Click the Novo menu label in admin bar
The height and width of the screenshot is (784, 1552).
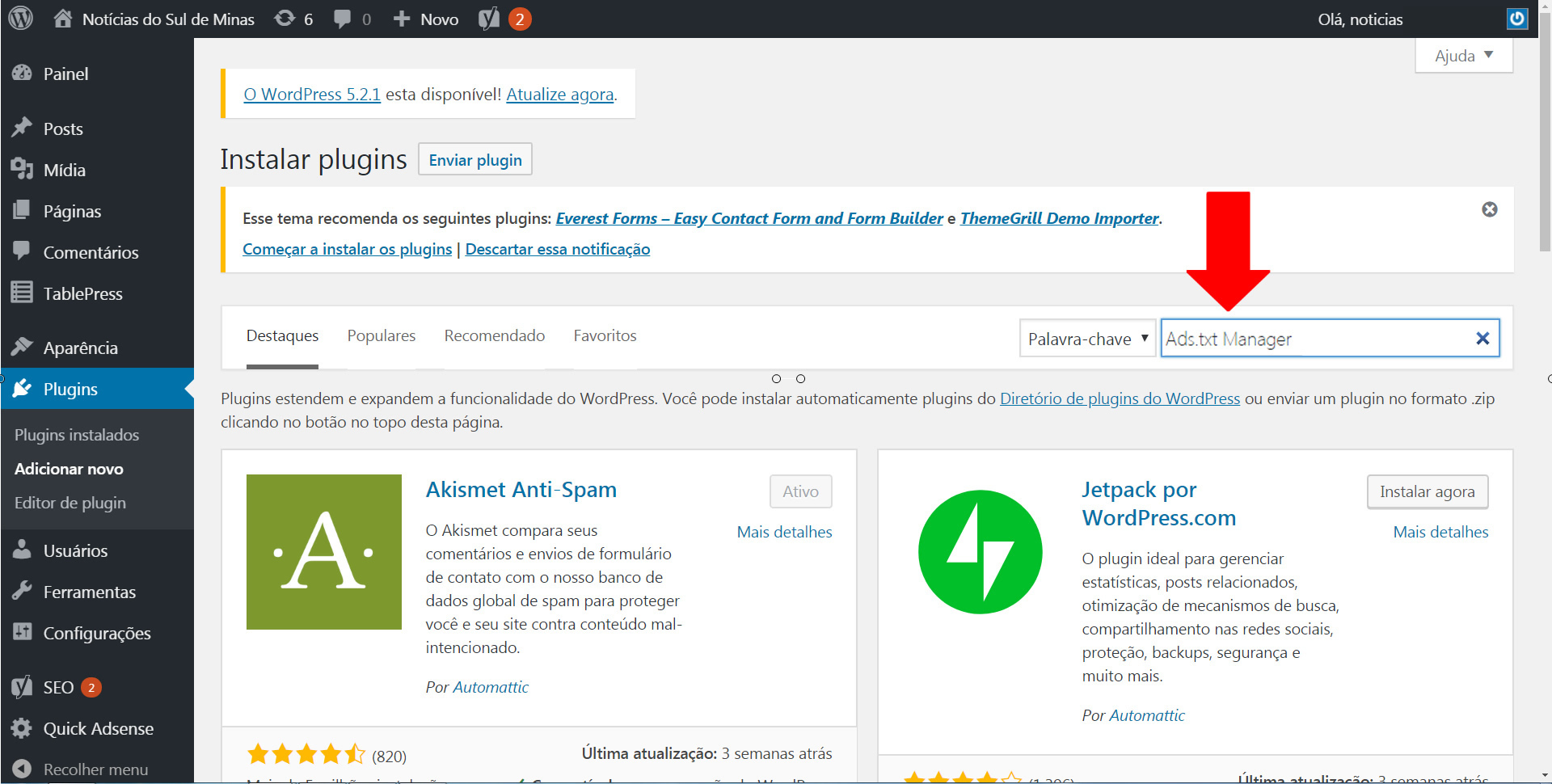(440, 19)
